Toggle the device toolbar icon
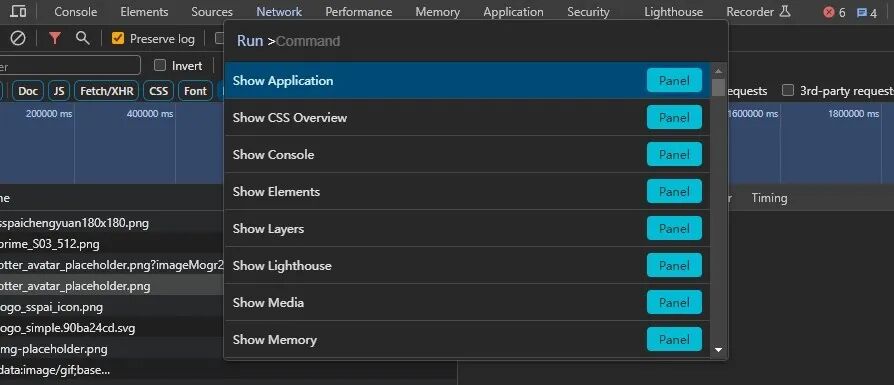894x385 pixels. (18, 11)
